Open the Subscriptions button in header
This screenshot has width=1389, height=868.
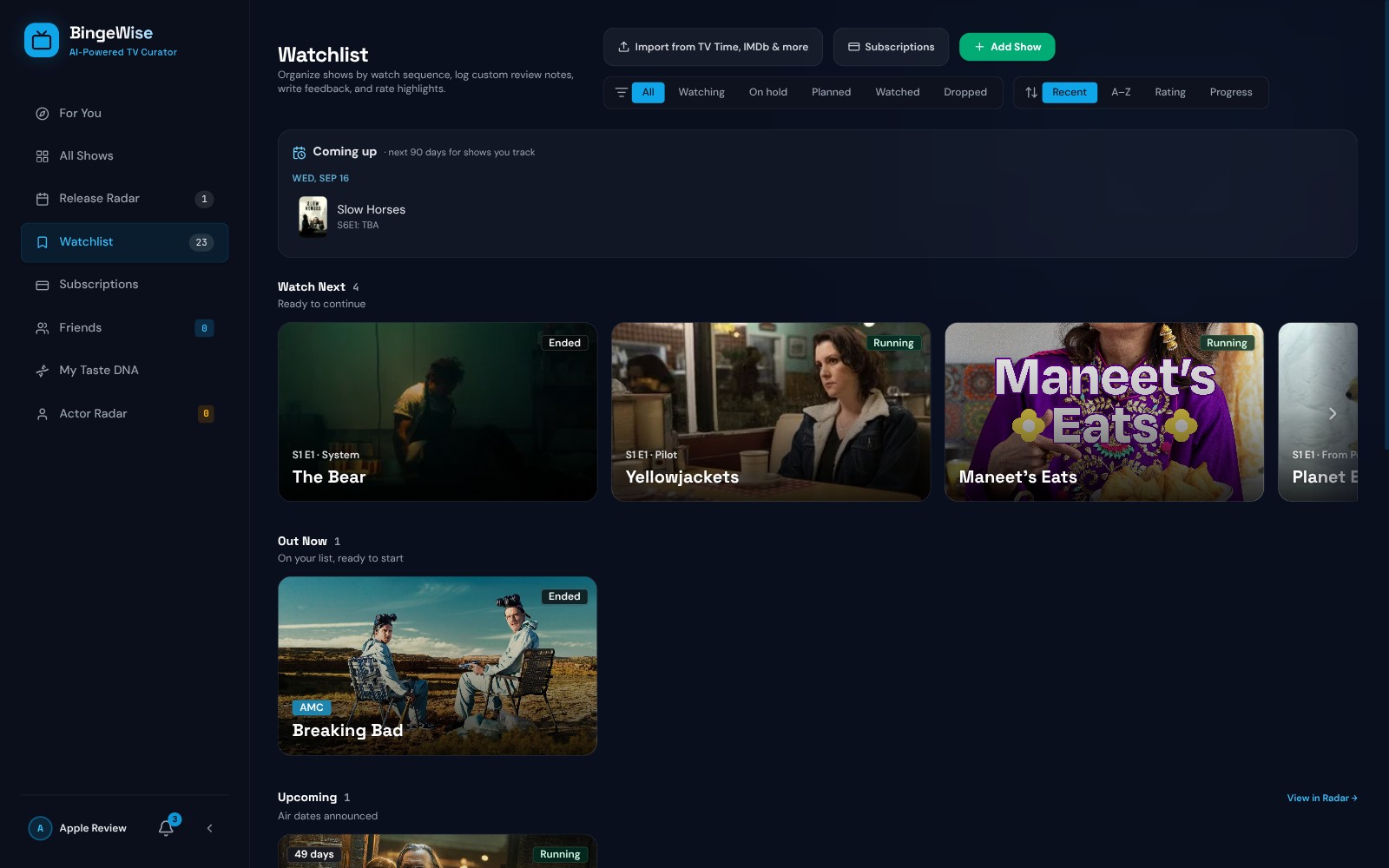[891, 47]
